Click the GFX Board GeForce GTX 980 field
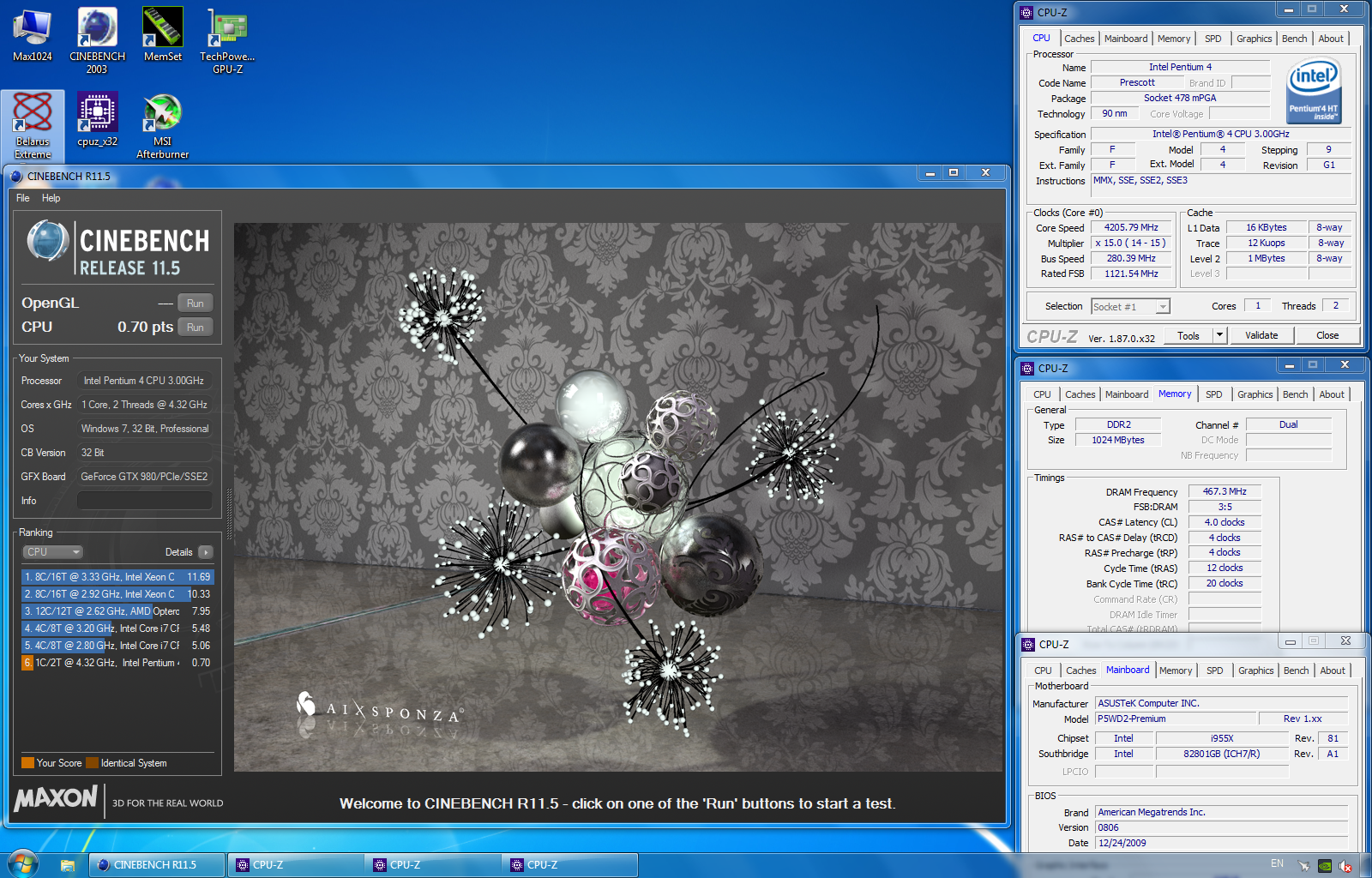1372x878 pixels. 145,477
